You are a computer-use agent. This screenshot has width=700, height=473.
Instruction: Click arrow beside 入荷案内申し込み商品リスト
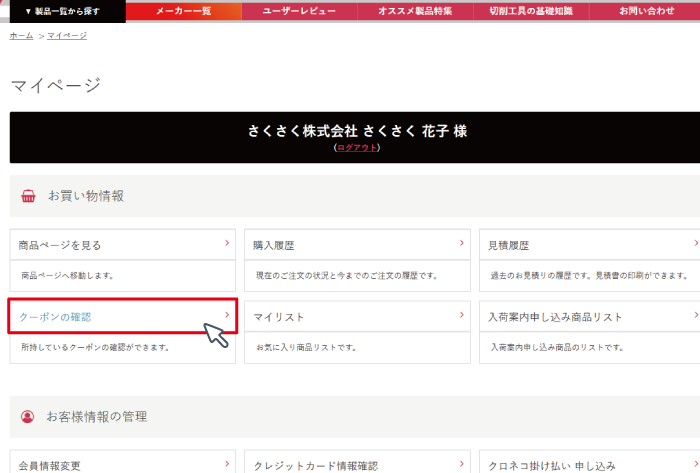coord(695,315)
